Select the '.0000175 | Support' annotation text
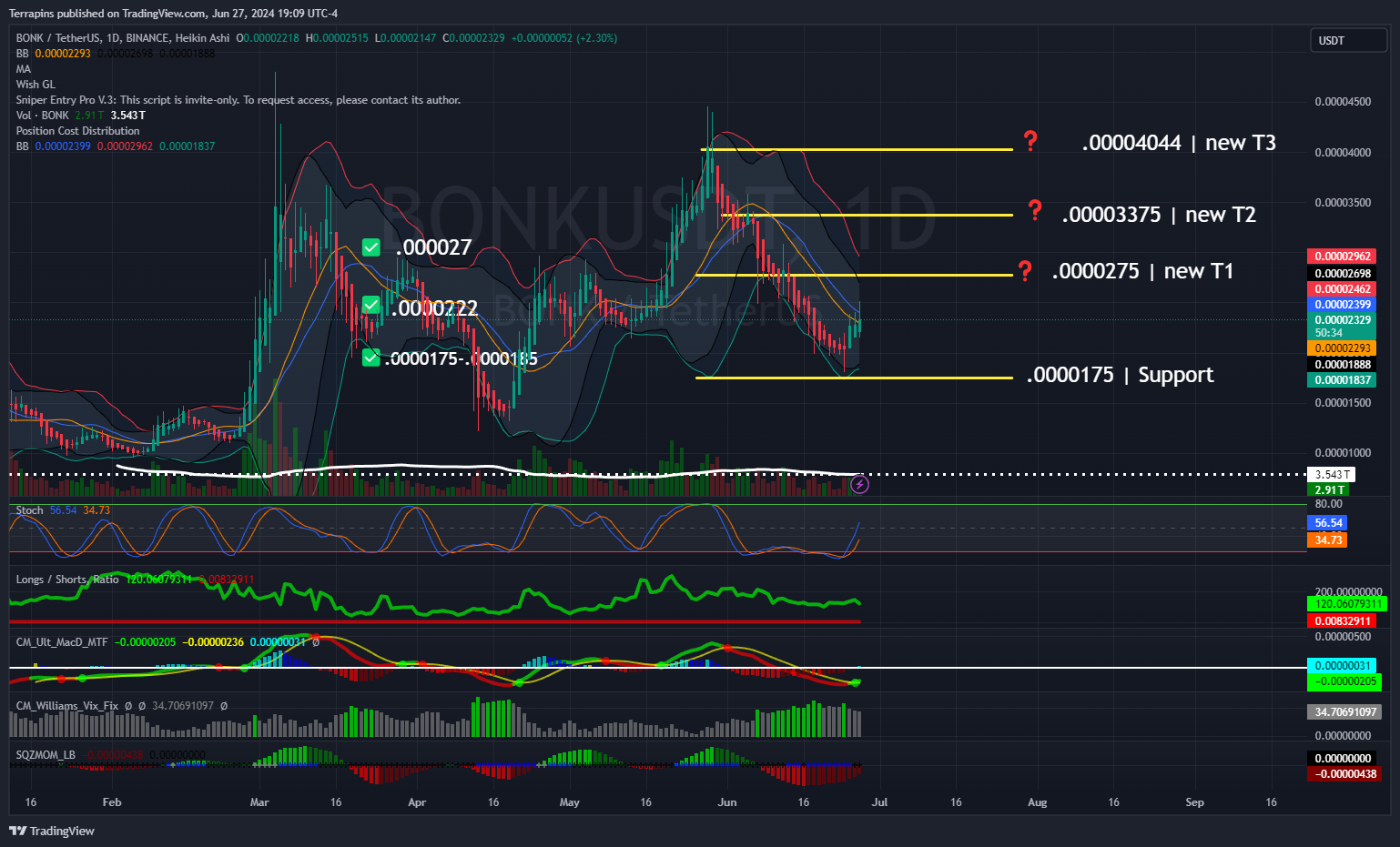The width and height of the screenshot is (1400, 847). 1120,375
